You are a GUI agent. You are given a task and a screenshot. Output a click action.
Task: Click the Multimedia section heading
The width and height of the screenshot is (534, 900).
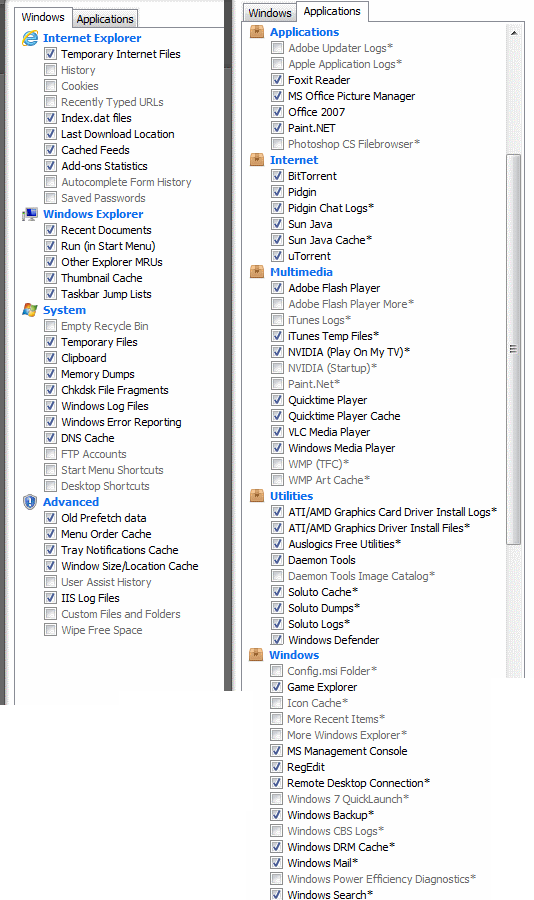301,272
